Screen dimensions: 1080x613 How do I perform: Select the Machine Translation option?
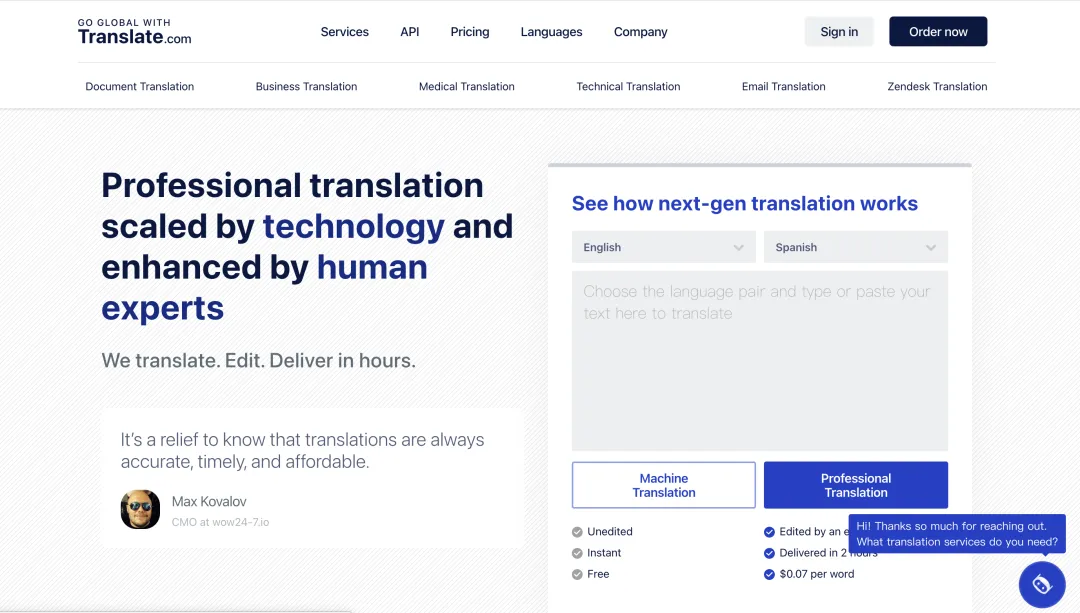pyautogui.click(x=663, y=485)
